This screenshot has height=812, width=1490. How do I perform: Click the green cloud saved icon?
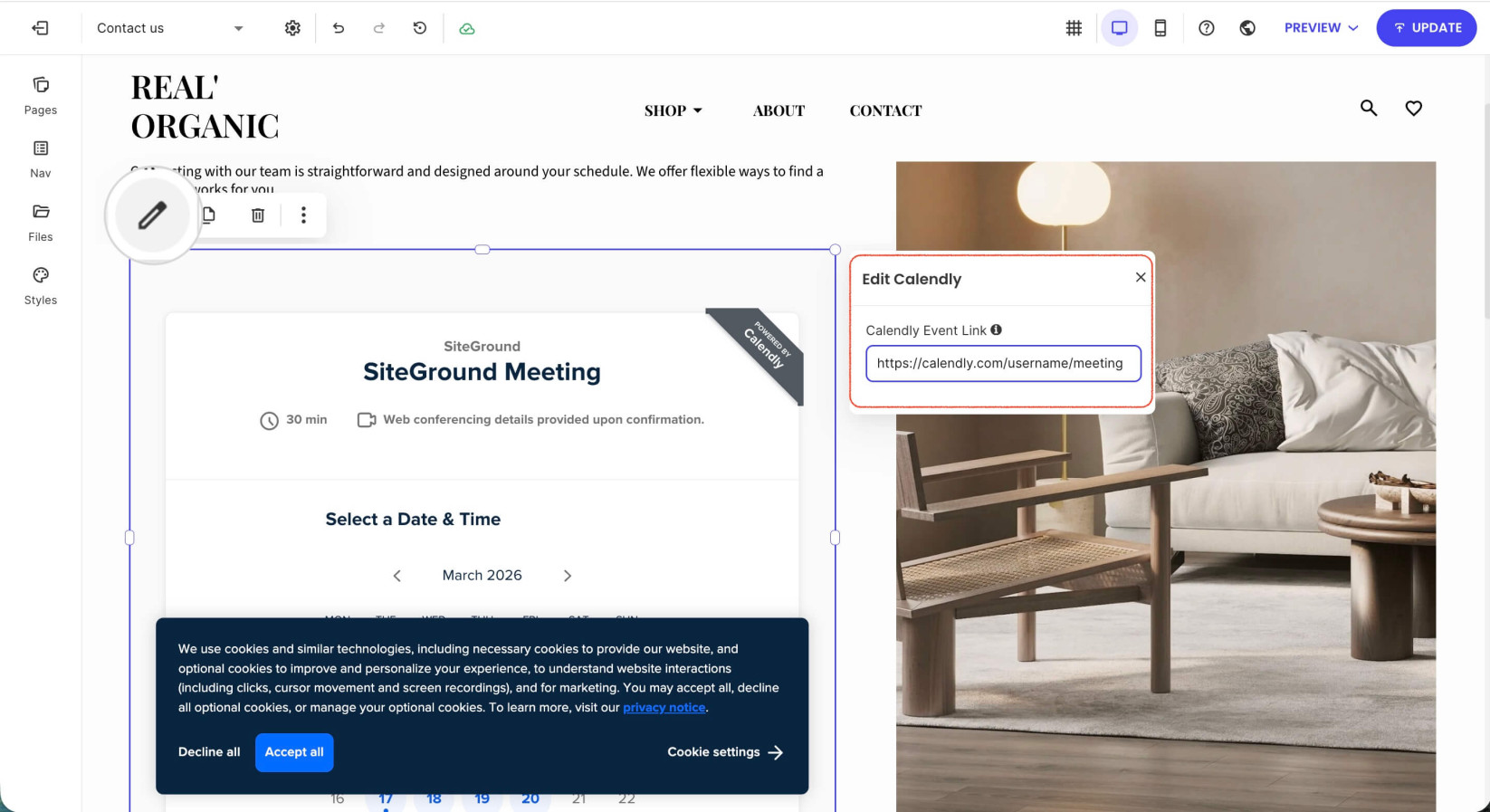tap(467, 28)
